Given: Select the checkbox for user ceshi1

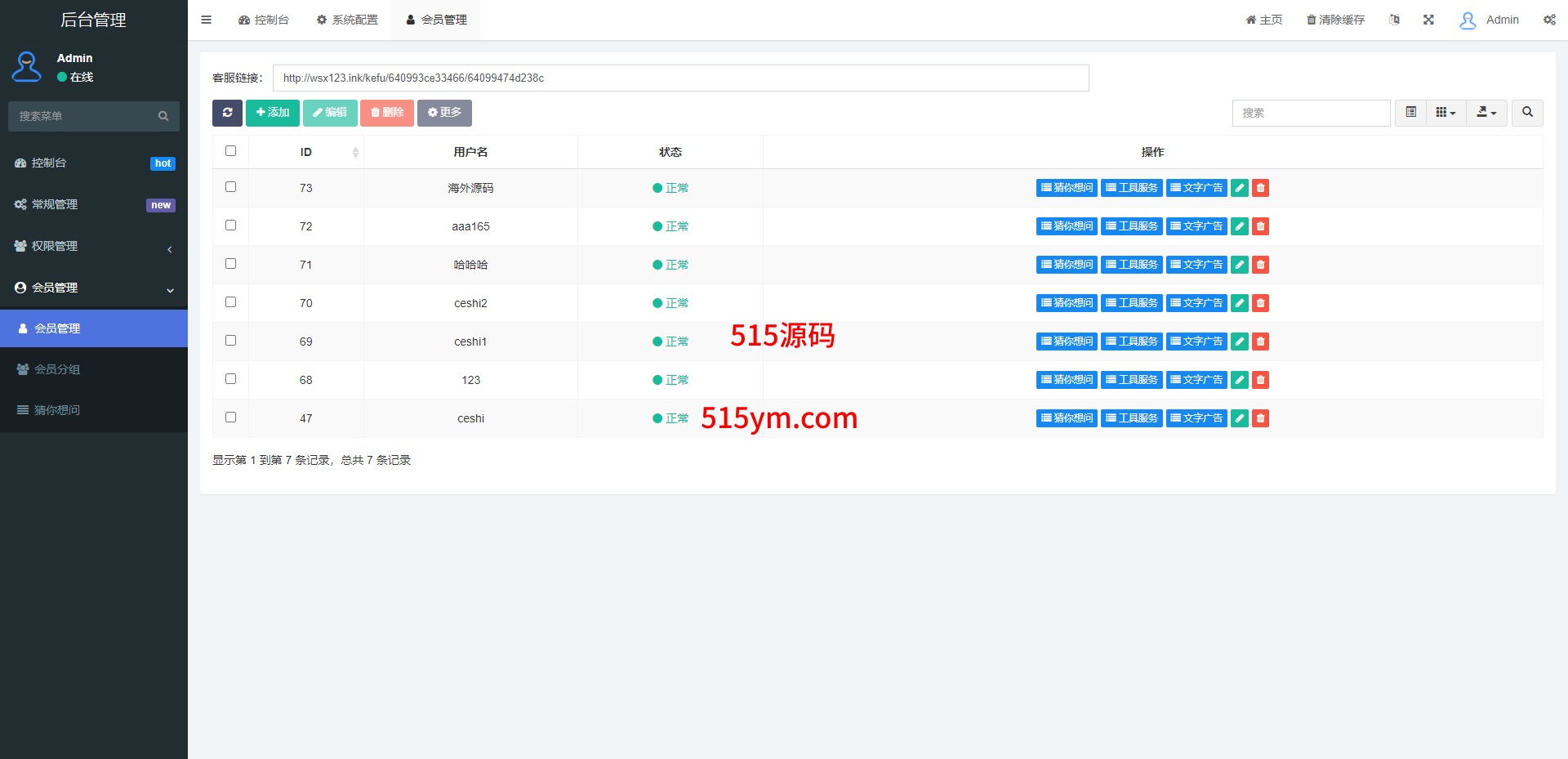Looking at the screenshot, I should (x=231, y=341).
